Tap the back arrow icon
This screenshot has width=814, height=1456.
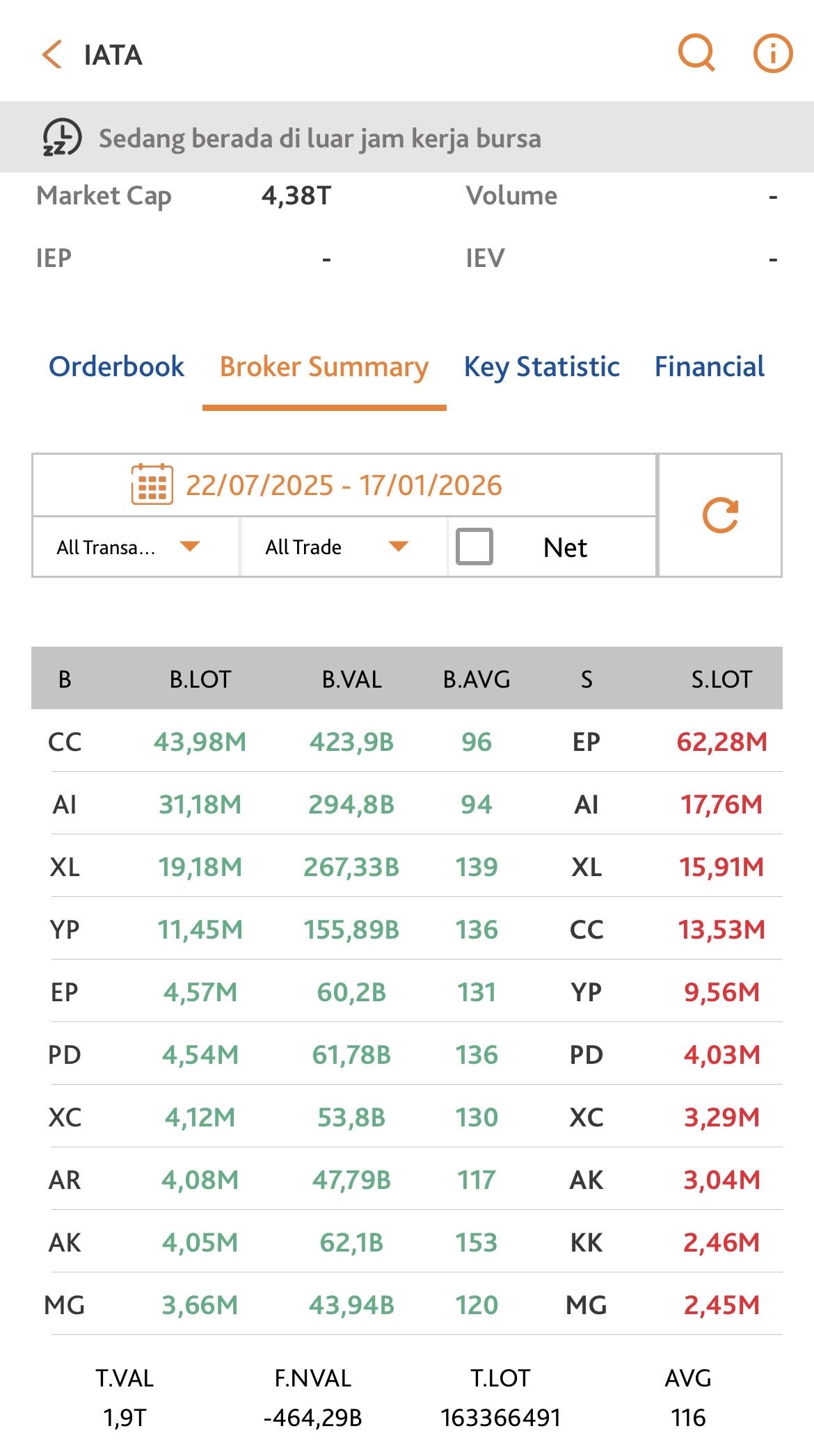(x=52, y=55)
